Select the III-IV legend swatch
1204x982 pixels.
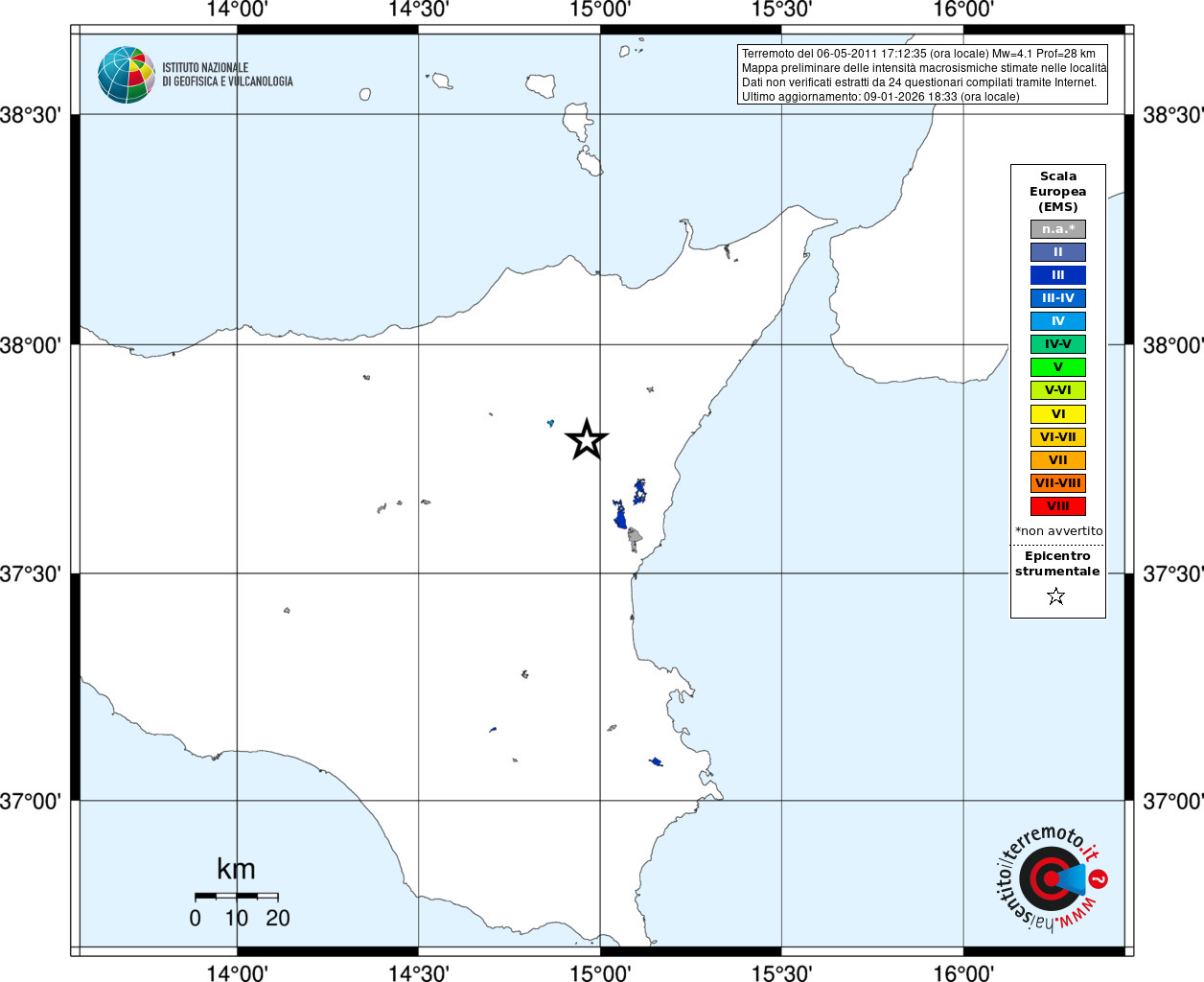pos(1058,298)
